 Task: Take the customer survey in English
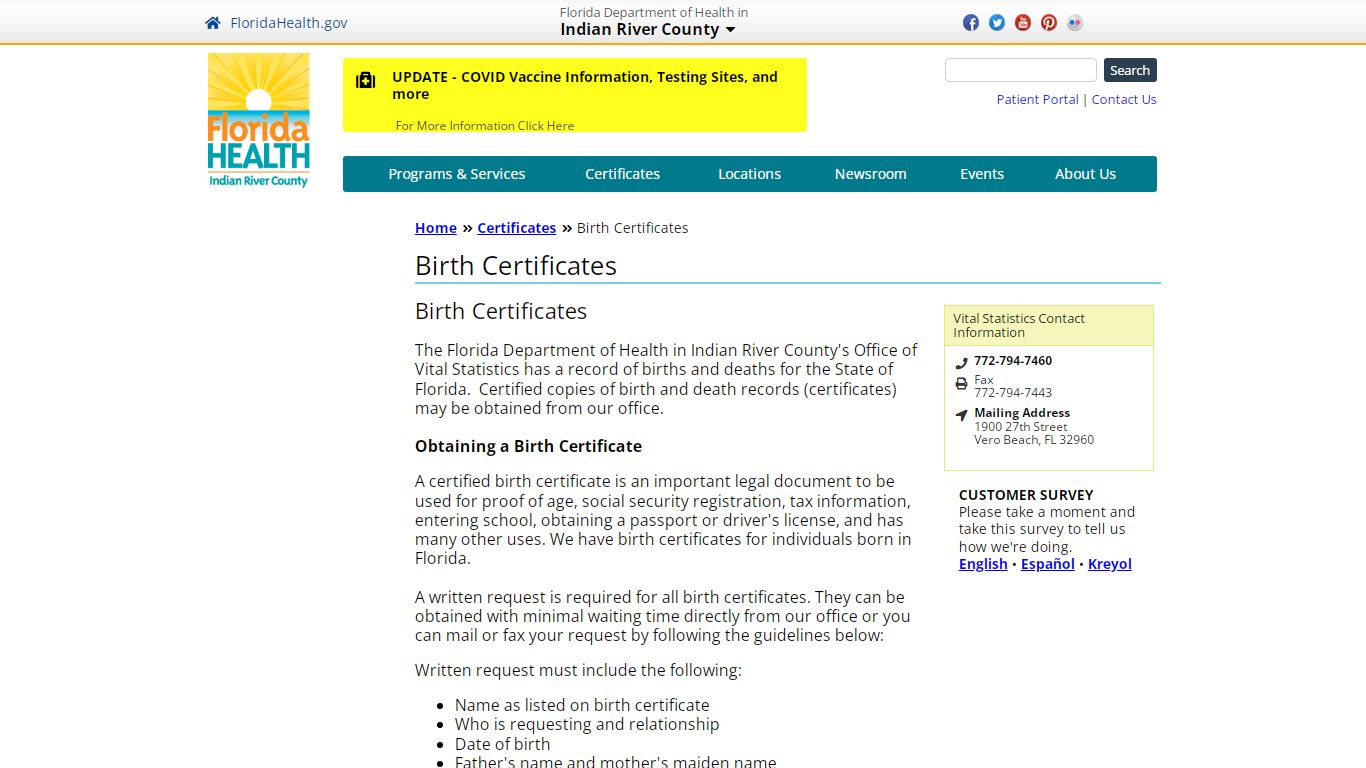983,564
